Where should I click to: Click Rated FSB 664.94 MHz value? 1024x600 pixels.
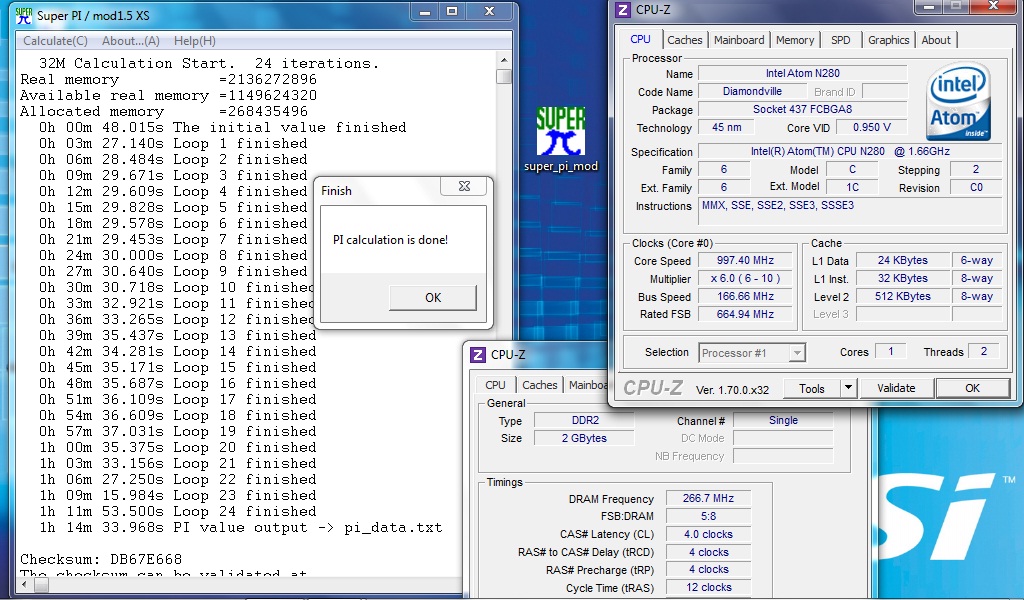point(744,314)
